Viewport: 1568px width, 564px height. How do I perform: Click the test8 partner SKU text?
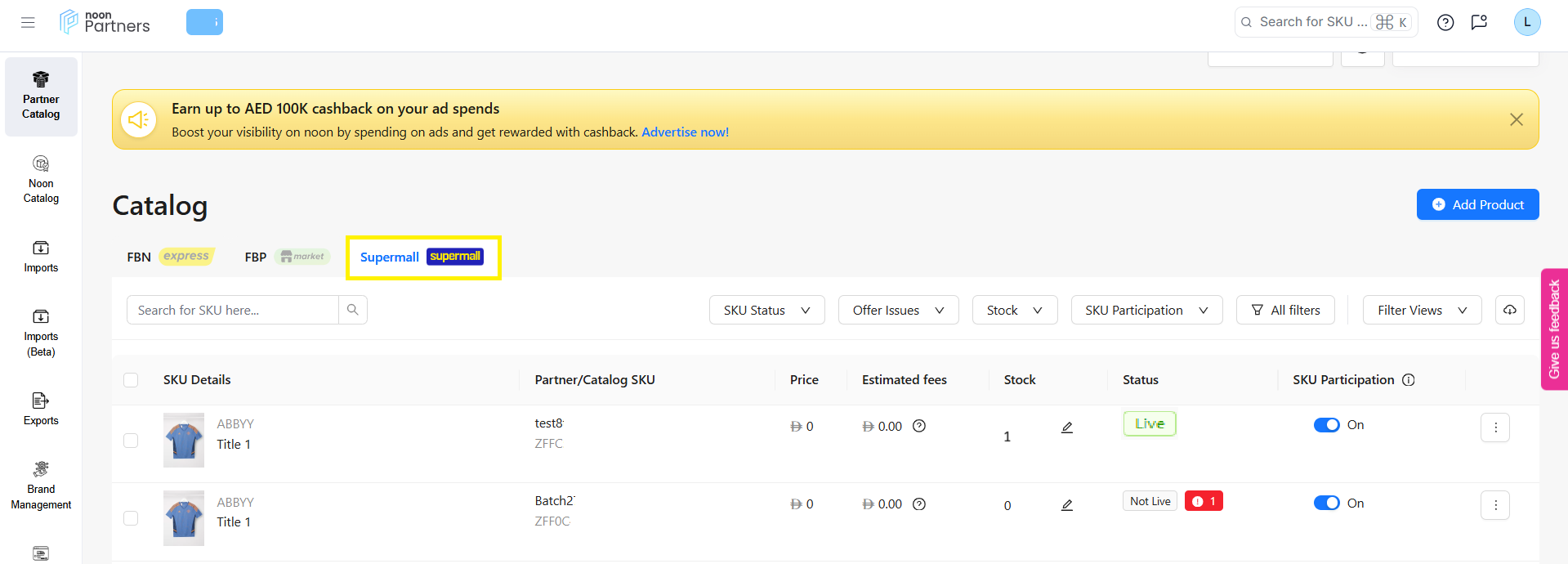click(x=549, y=423)
